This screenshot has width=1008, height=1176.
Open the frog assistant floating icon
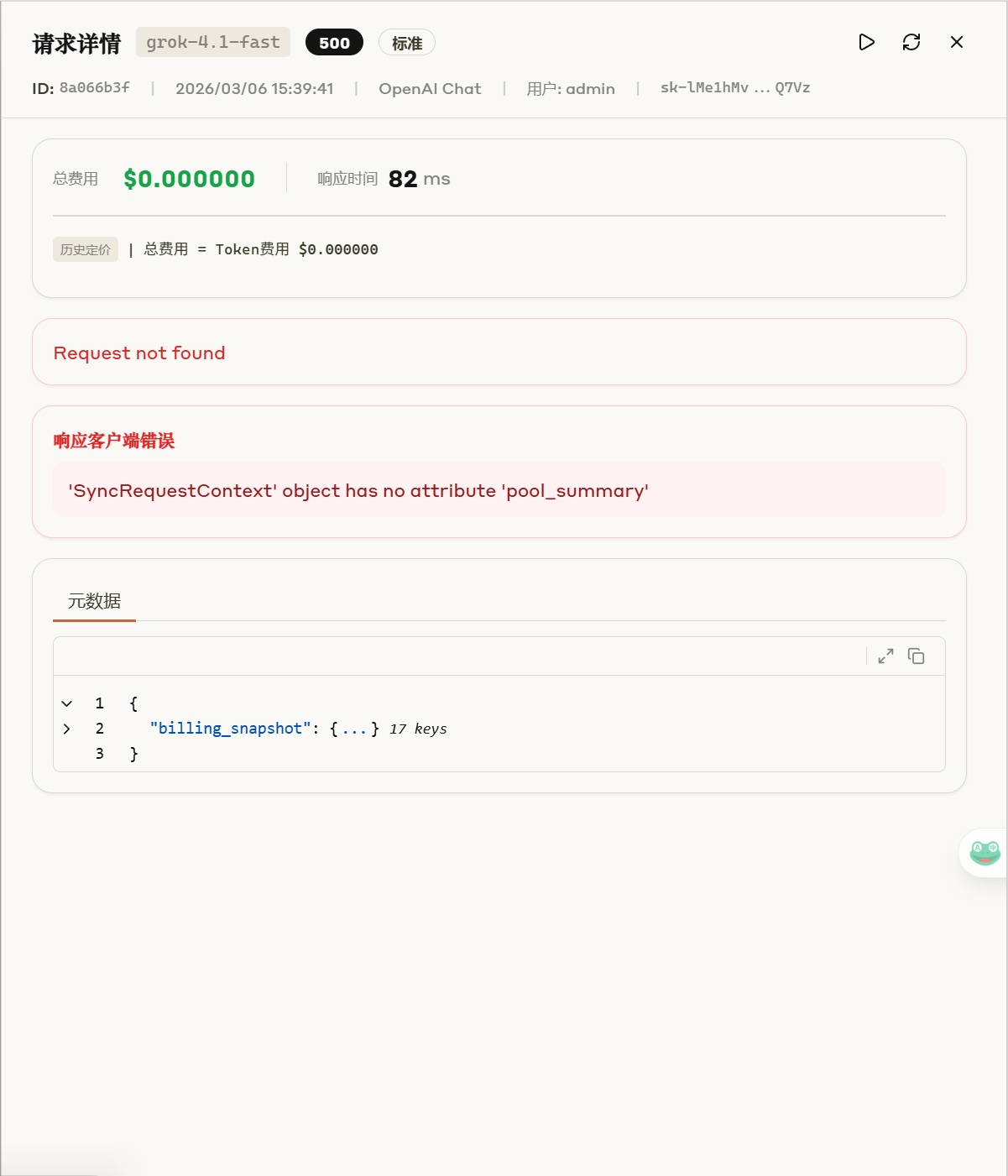tap(984, 853)
